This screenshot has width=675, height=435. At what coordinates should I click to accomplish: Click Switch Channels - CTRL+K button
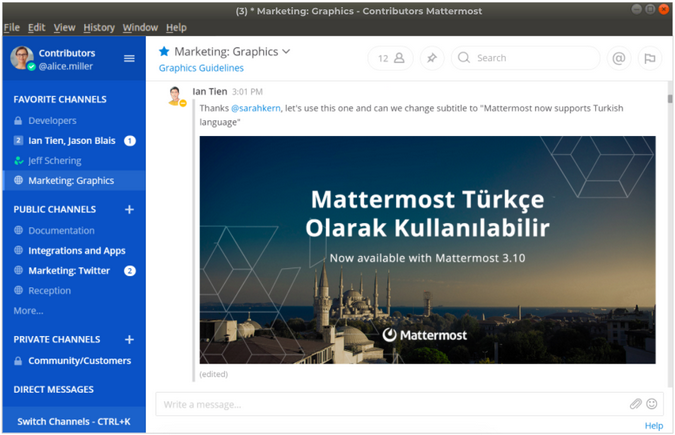(74, 420)
